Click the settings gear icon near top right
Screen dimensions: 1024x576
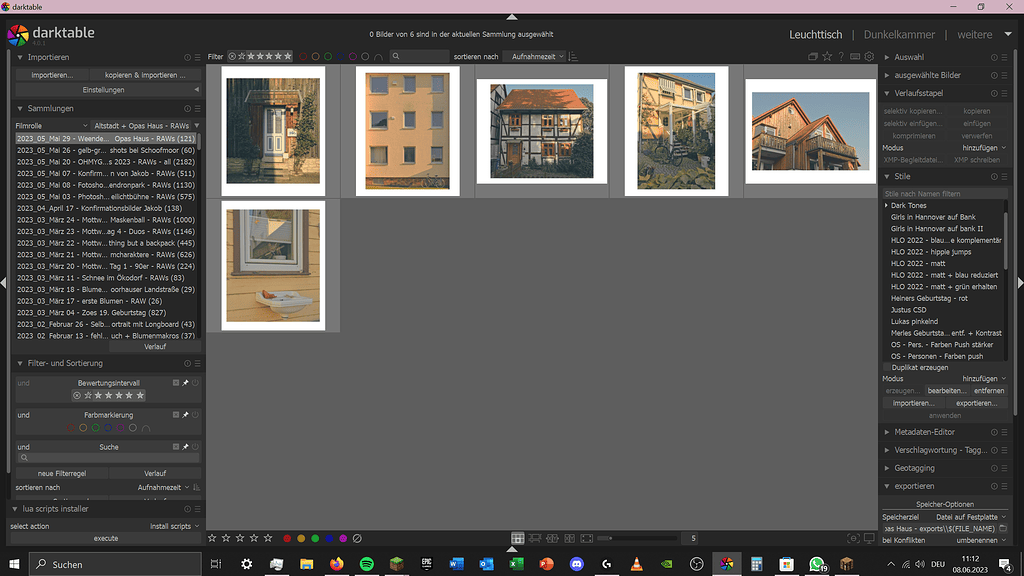(869, 56)
